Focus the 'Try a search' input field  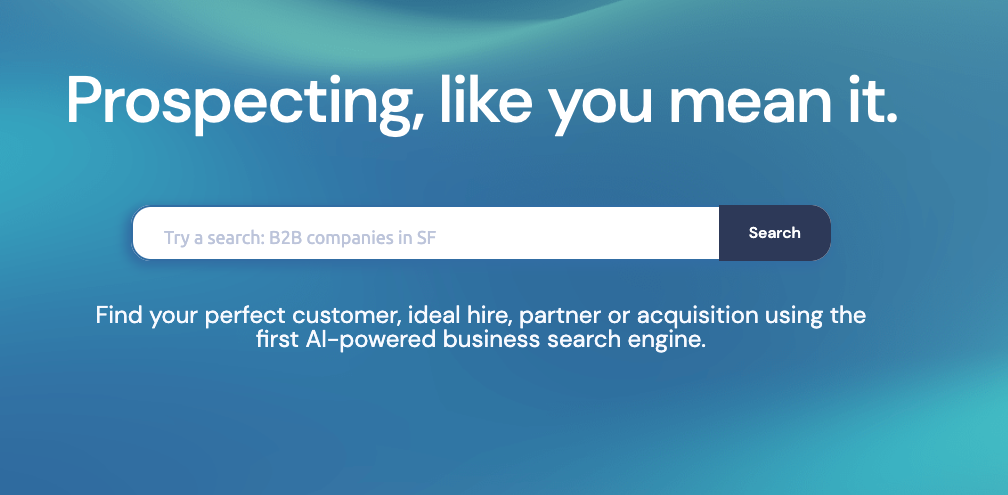point(426,233)
